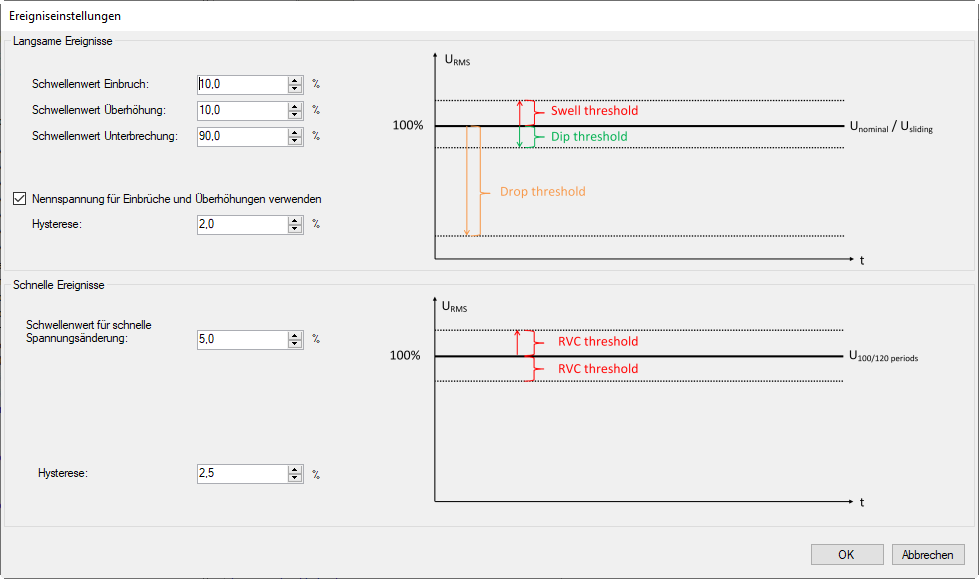
Task: Click the Schwellenwert Unterbrechung input field
Action: point(243,137)
